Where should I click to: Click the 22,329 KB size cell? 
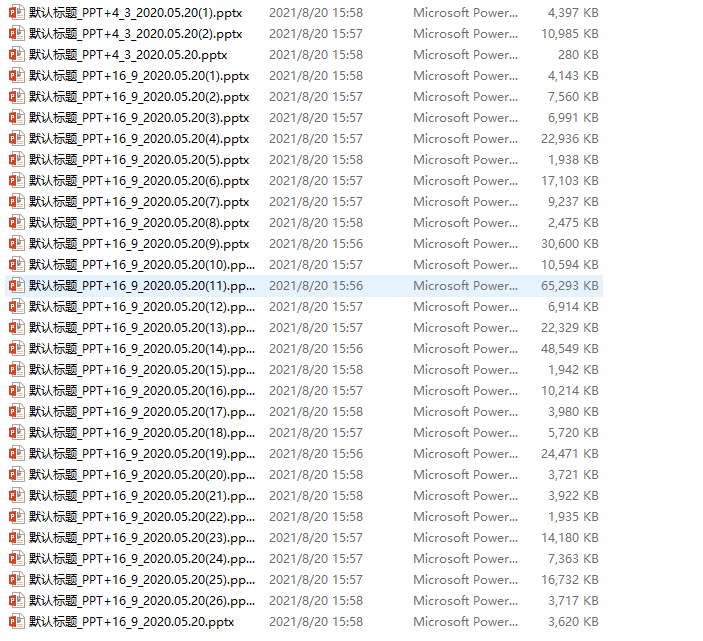tap(570, 328)
